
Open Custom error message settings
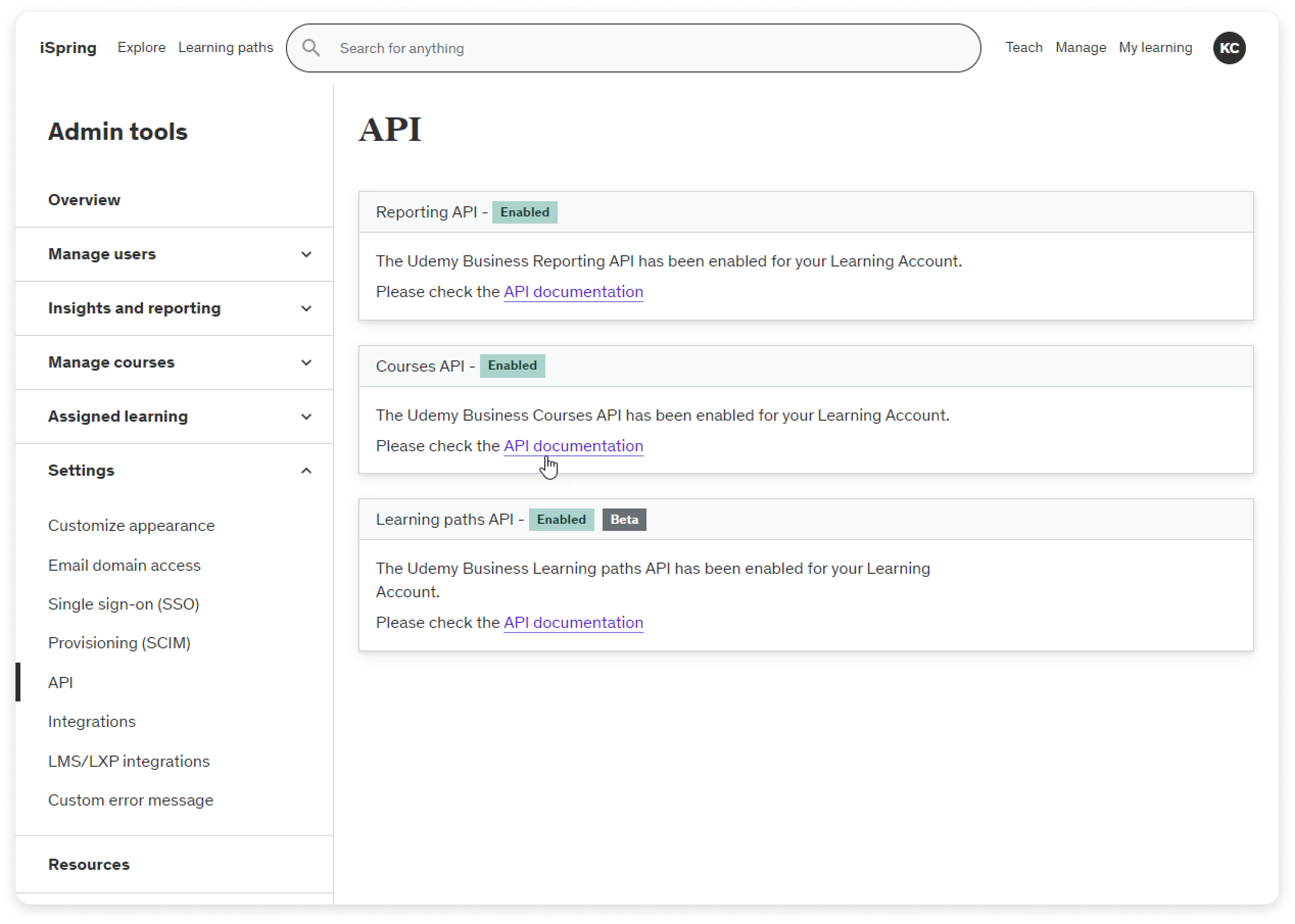click(131, 800)
